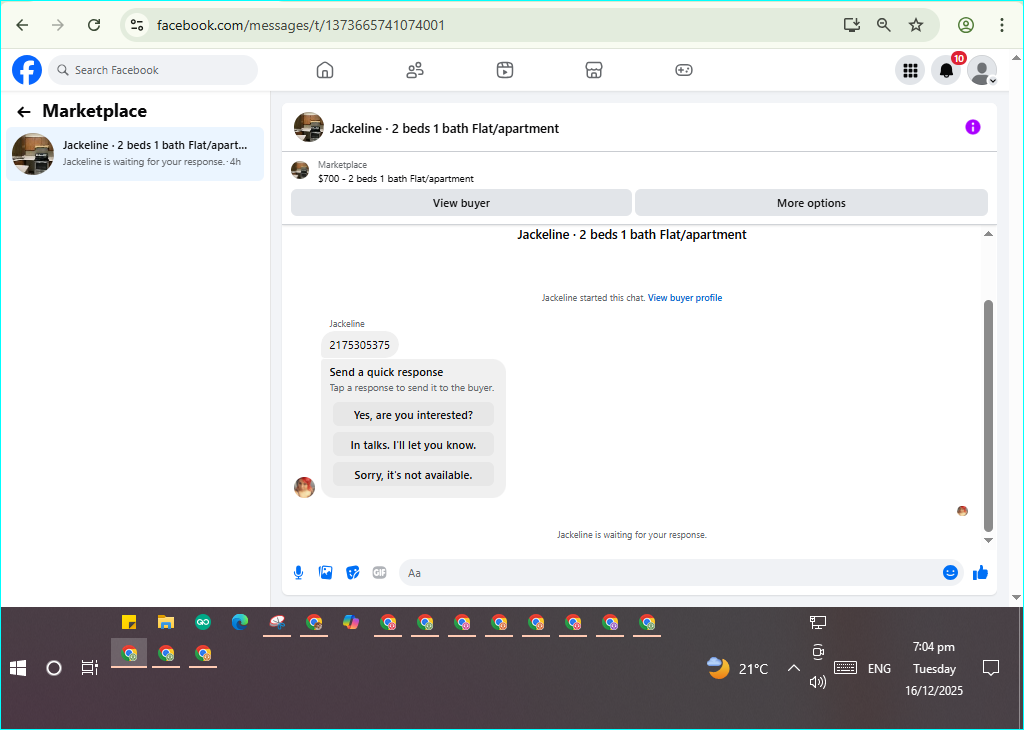Open the Friends tab icon
1024x730 pixels.
[415, 70]
